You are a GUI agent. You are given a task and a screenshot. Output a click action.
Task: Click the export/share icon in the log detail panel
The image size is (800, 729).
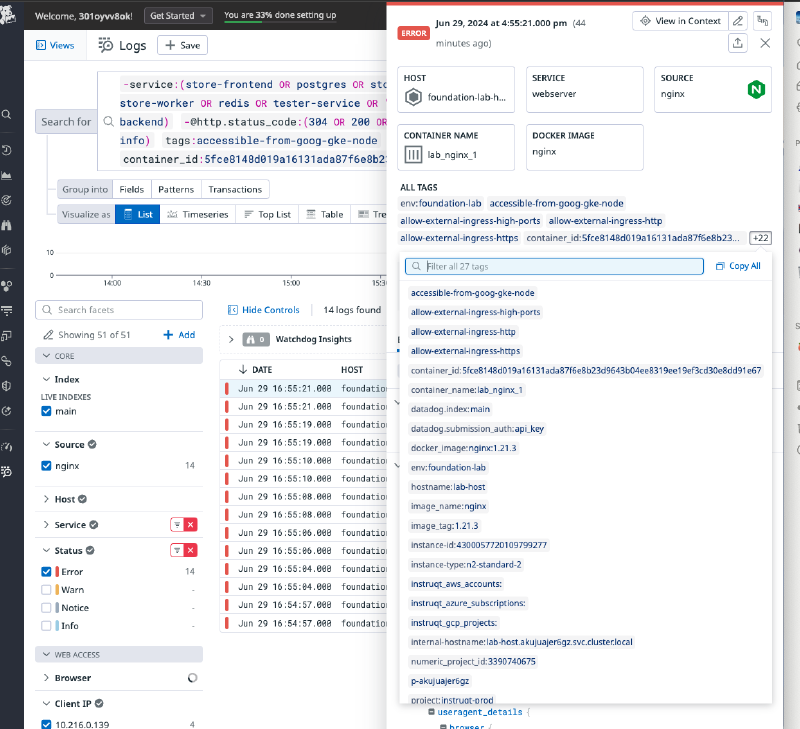[737, 43]
